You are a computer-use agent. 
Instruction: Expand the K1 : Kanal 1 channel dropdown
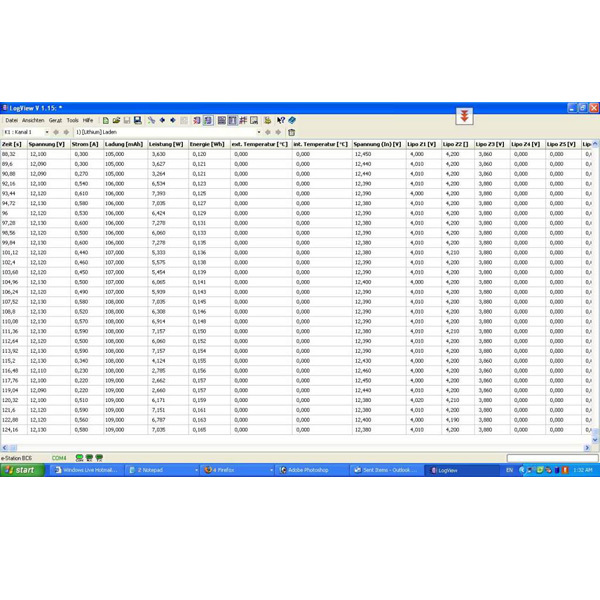coord(47,132)
